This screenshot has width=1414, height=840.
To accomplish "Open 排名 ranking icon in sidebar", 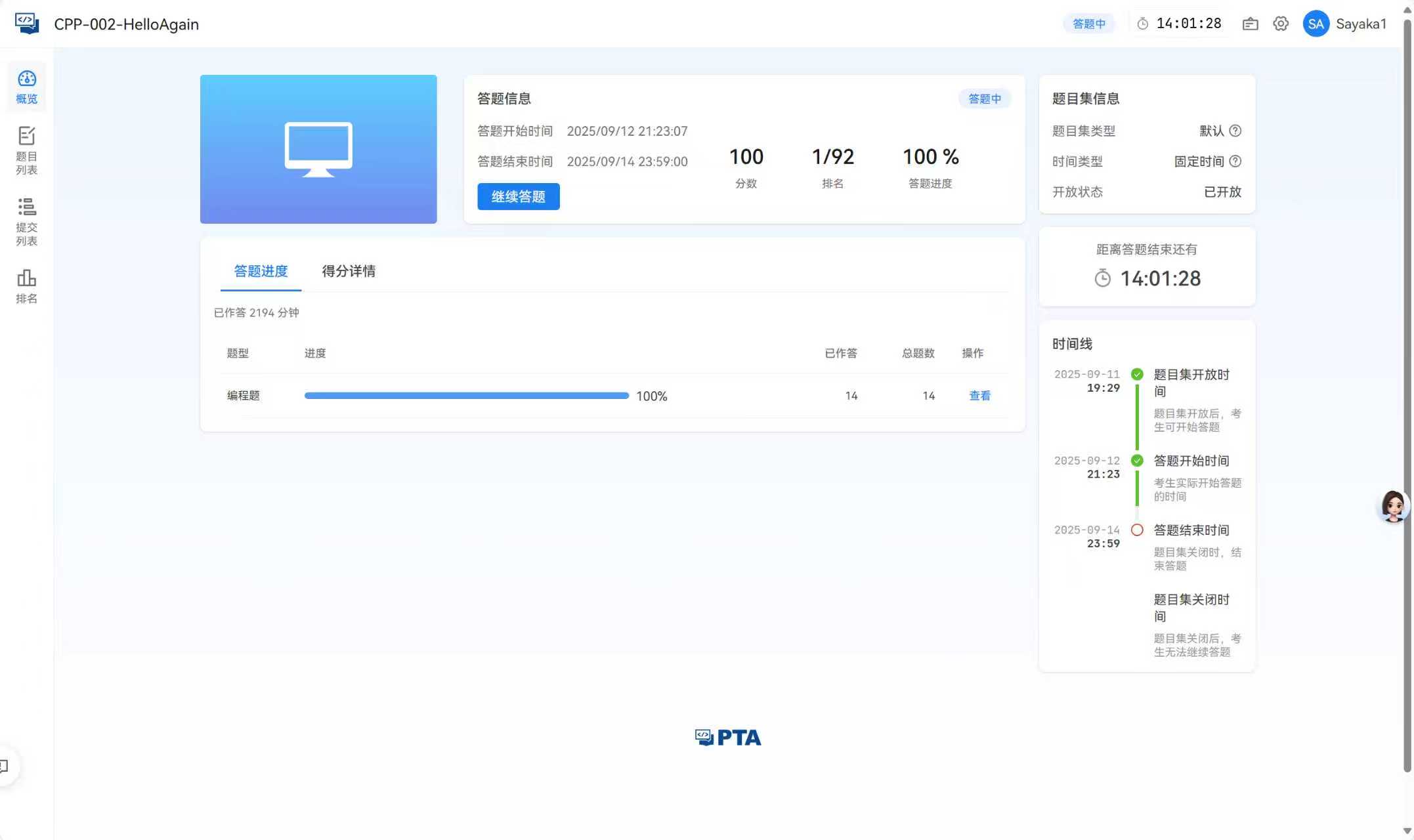I will click(27, 285).
